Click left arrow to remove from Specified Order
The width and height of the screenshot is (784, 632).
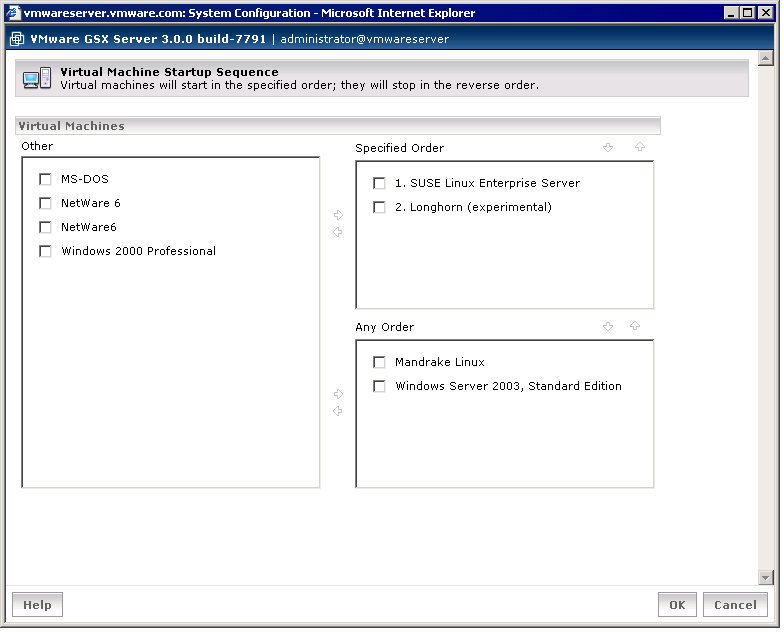(x=338, y=232)
